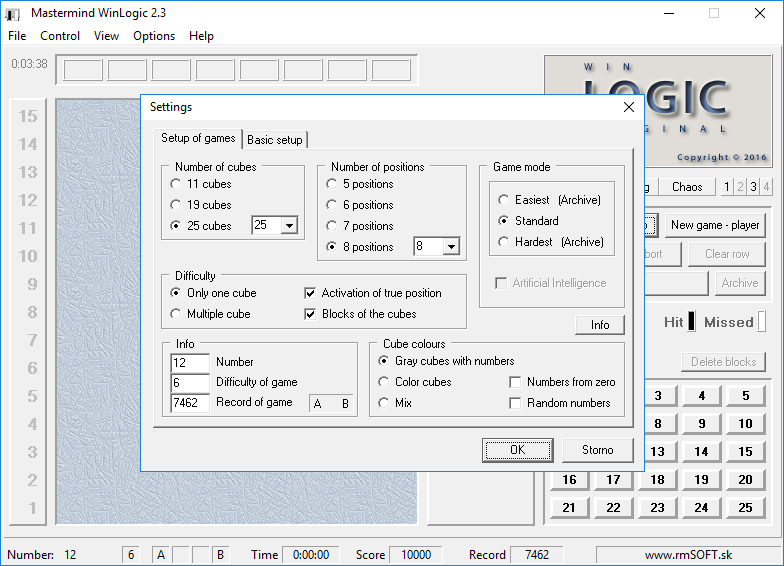Select Hardest (Archive) game mode
Viewport: 784px width, 566px height.
point(504,242)
